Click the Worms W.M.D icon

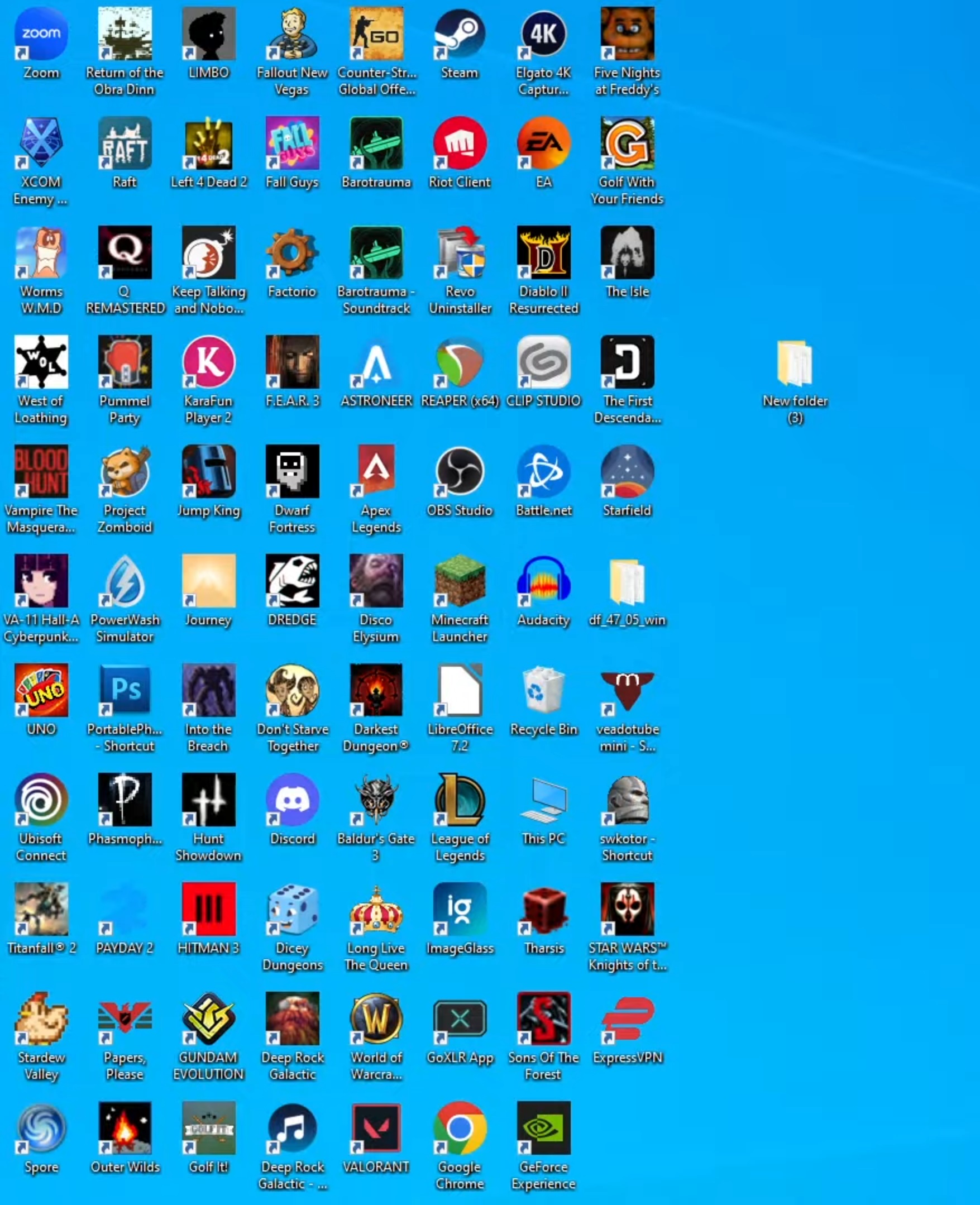(41, 253)
